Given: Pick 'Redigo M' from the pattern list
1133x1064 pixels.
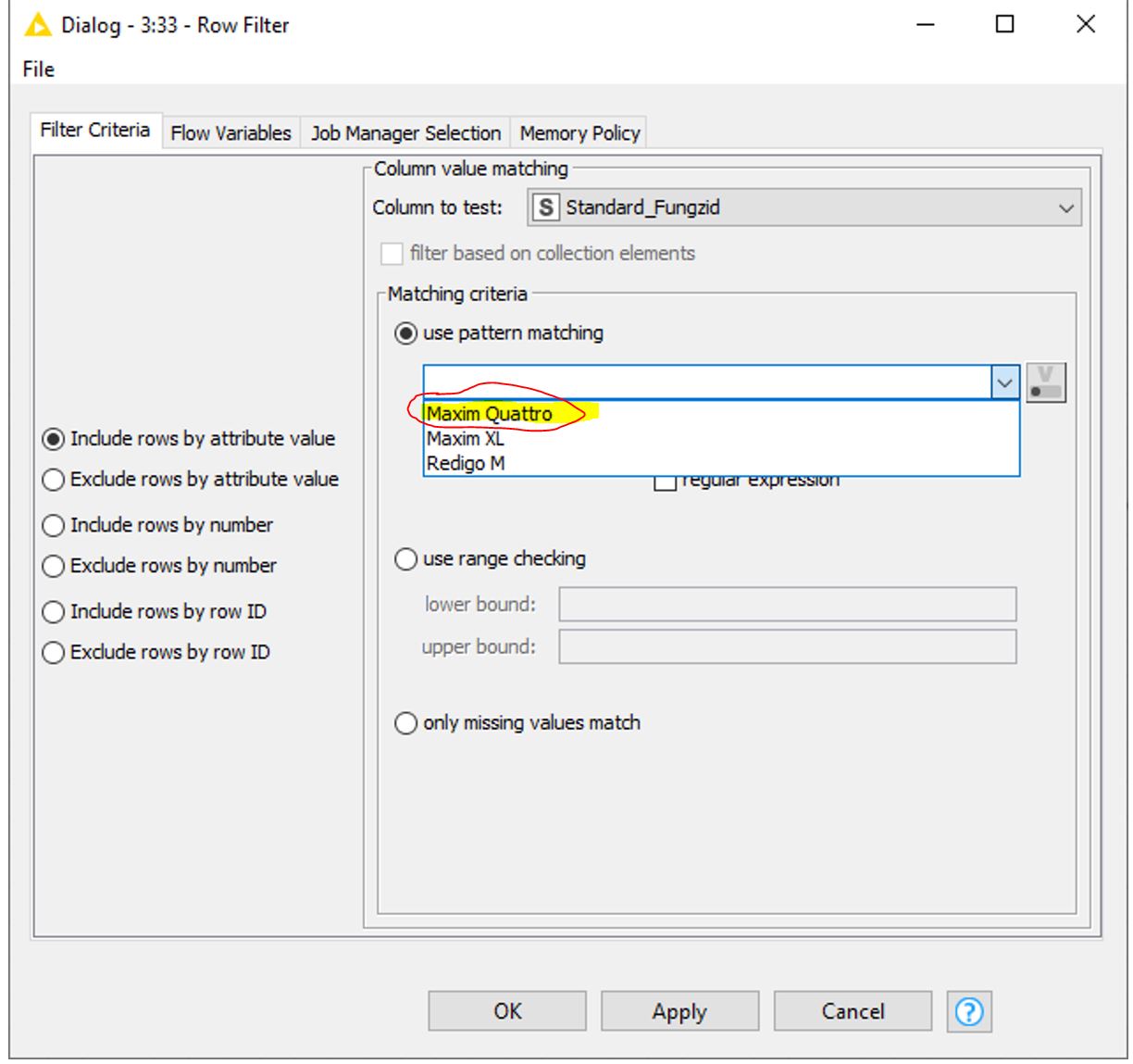Looking at the screenshot, I should 721,463.
